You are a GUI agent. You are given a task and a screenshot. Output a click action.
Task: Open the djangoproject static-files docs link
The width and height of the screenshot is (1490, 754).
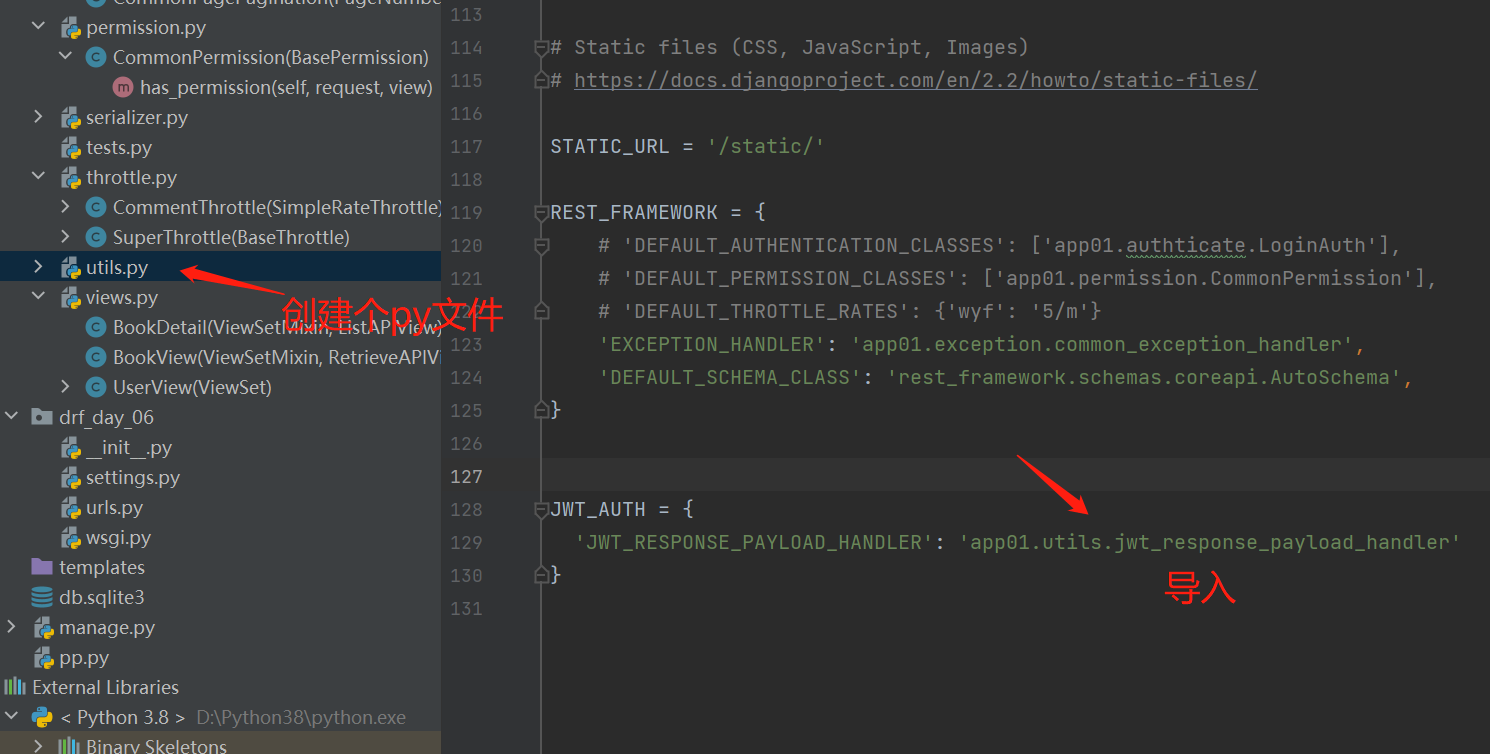[915, 80]
